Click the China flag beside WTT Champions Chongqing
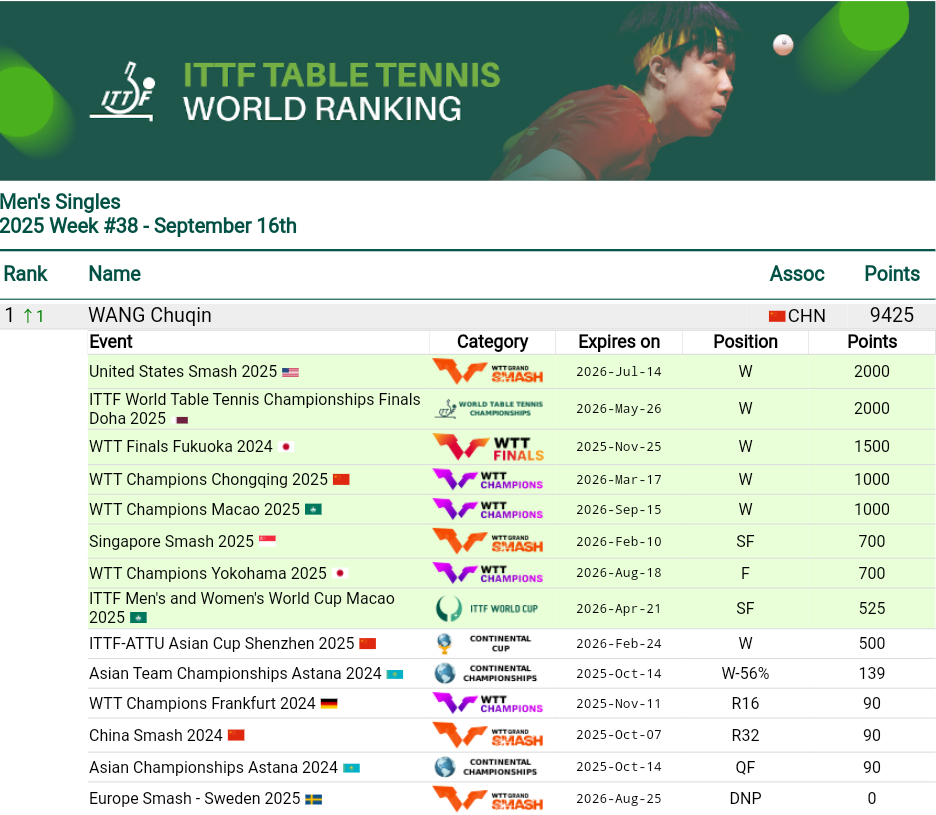This screenshot has width=936, height=815. [341, 479]
